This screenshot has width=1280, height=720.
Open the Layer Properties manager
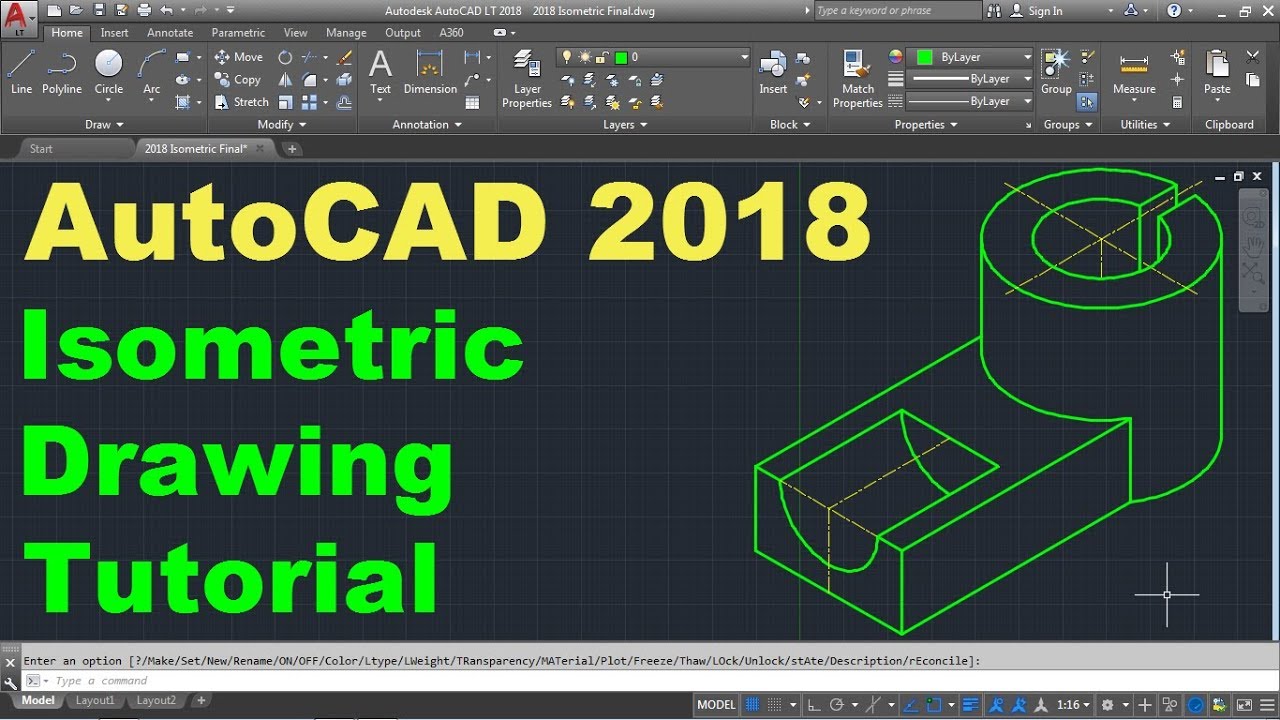pyautogui.click(x=527, y=78)
